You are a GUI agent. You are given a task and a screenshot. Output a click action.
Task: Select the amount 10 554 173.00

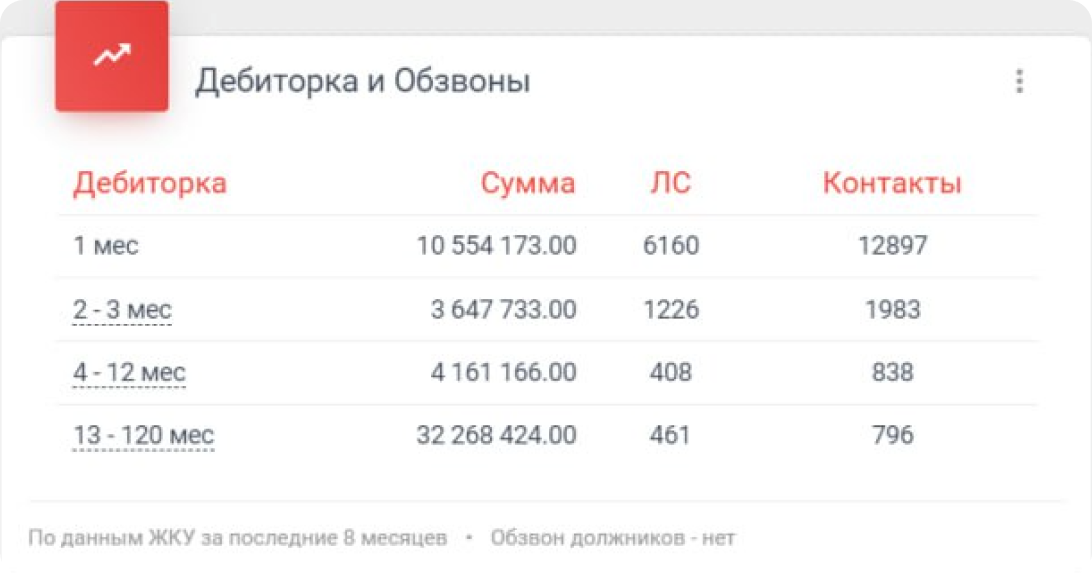click(x=497, y=246)
